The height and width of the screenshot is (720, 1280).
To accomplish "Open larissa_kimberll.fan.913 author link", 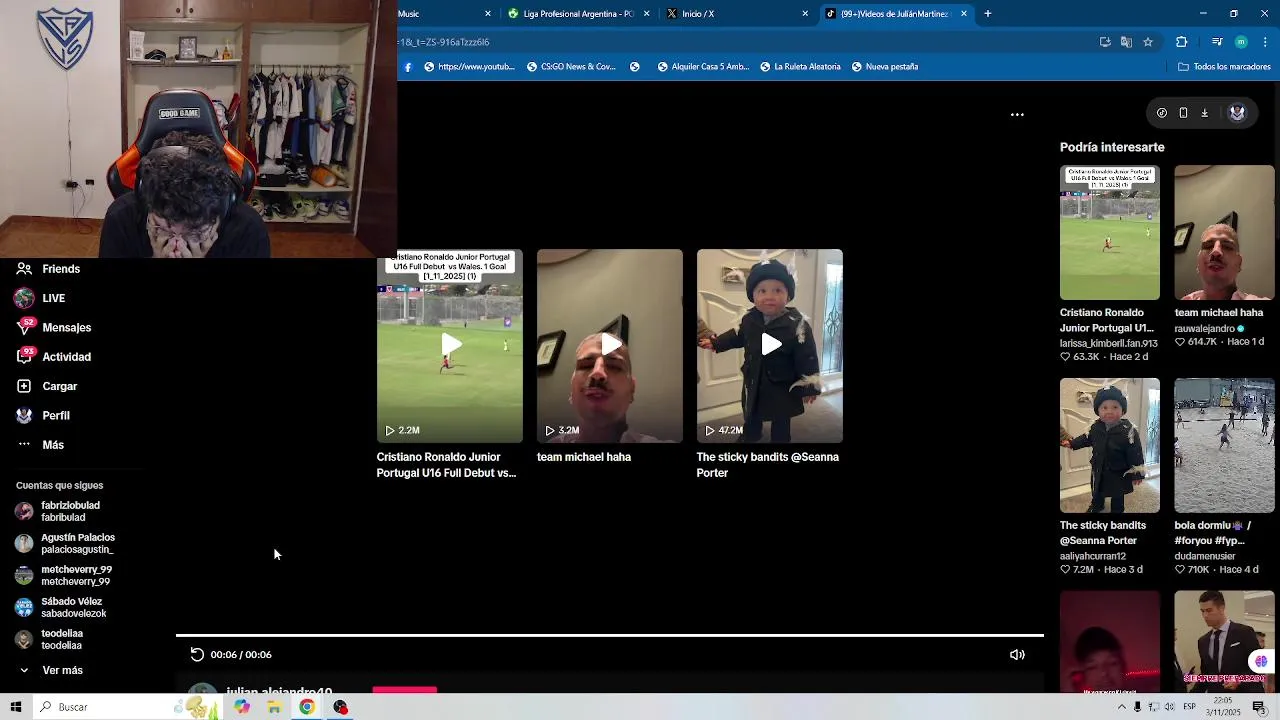I will pyautogui.click(x=1108, y=343).
